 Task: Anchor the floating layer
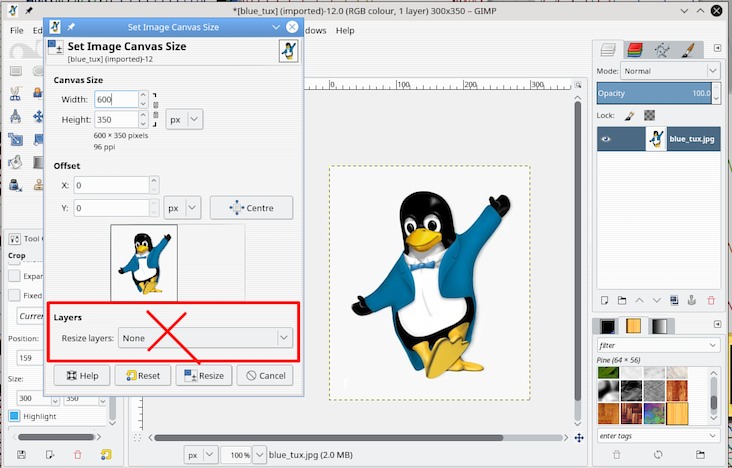692,300
